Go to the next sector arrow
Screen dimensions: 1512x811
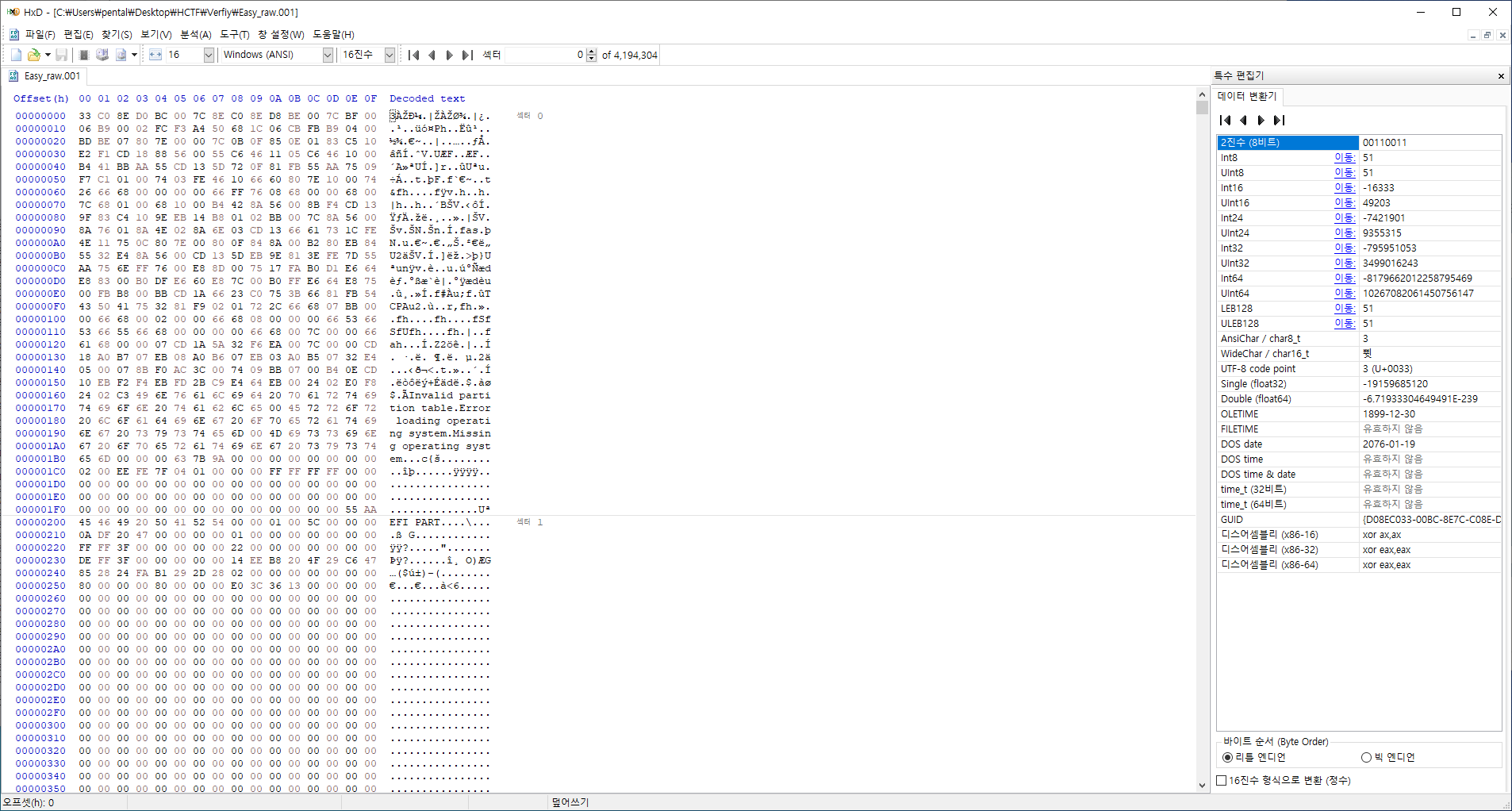tap(450, 55)
